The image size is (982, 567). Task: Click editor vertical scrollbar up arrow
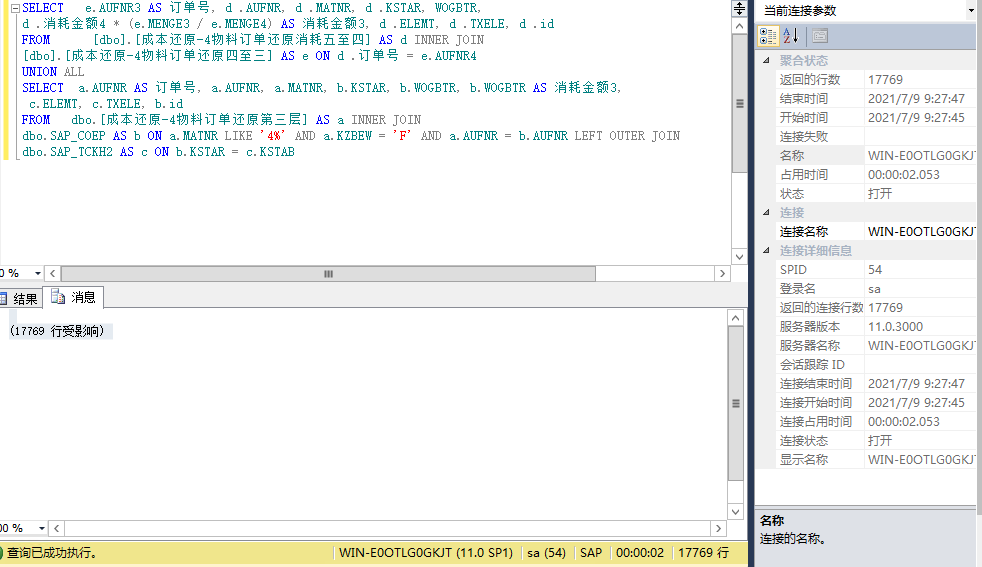pos(740,26)
